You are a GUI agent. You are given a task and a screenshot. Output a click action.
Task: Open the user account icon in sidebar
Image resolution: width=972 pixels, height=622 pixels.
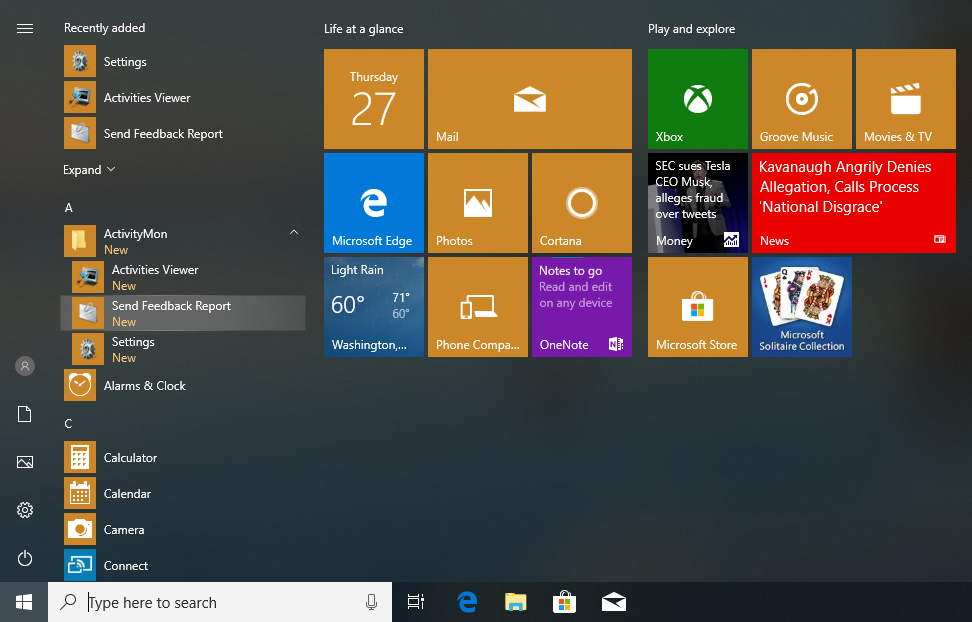click(x=25, y=366)
